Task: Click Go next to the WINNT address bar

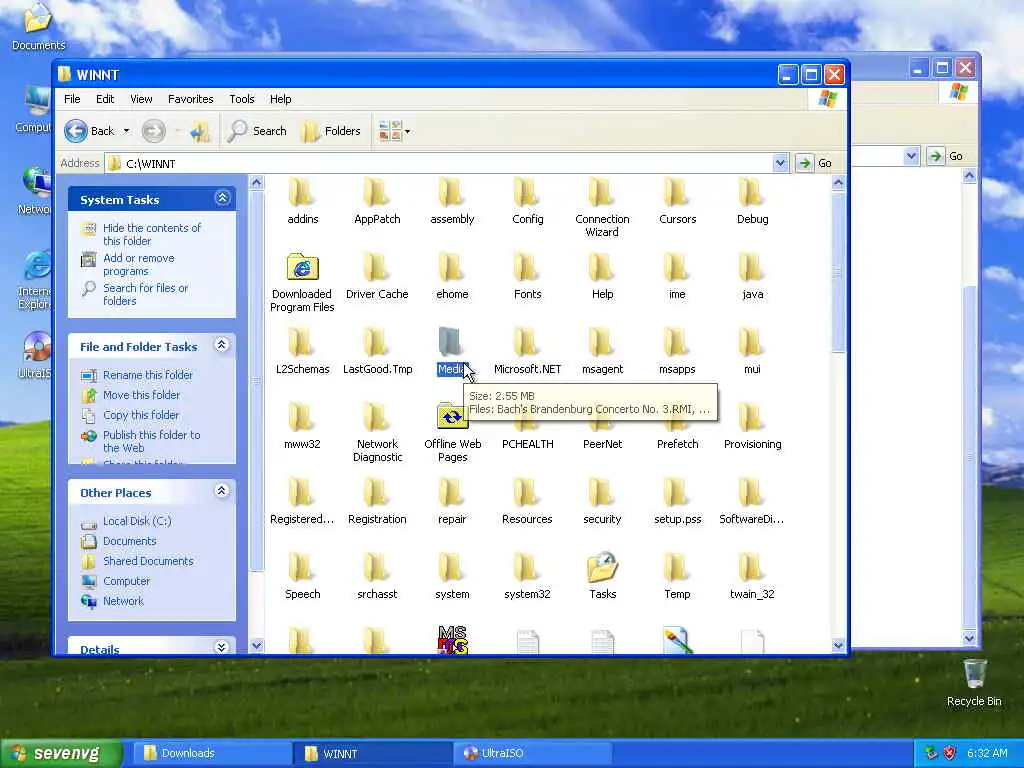Action: click(x=815, y=163)
